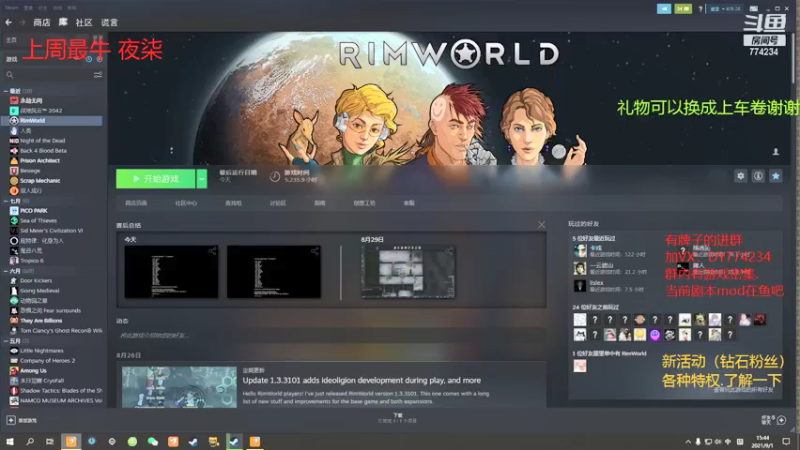Open the 社区中心 community hub link

(186, 203)
